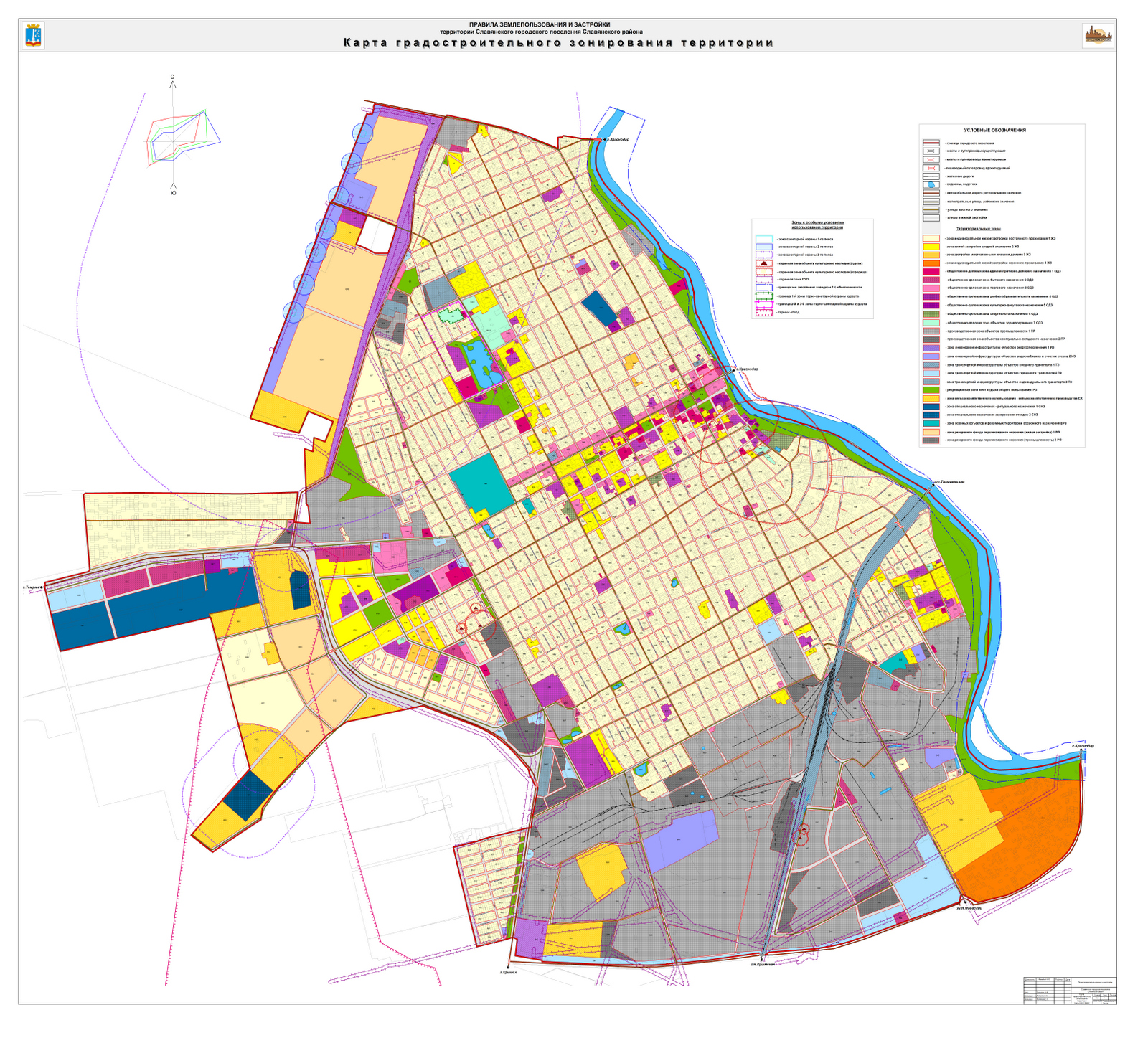The width and height of the screenshot is (1148, 1053).
Task: Click the 'г.Крымск' direction label at bottom
Action: (508, 972)
